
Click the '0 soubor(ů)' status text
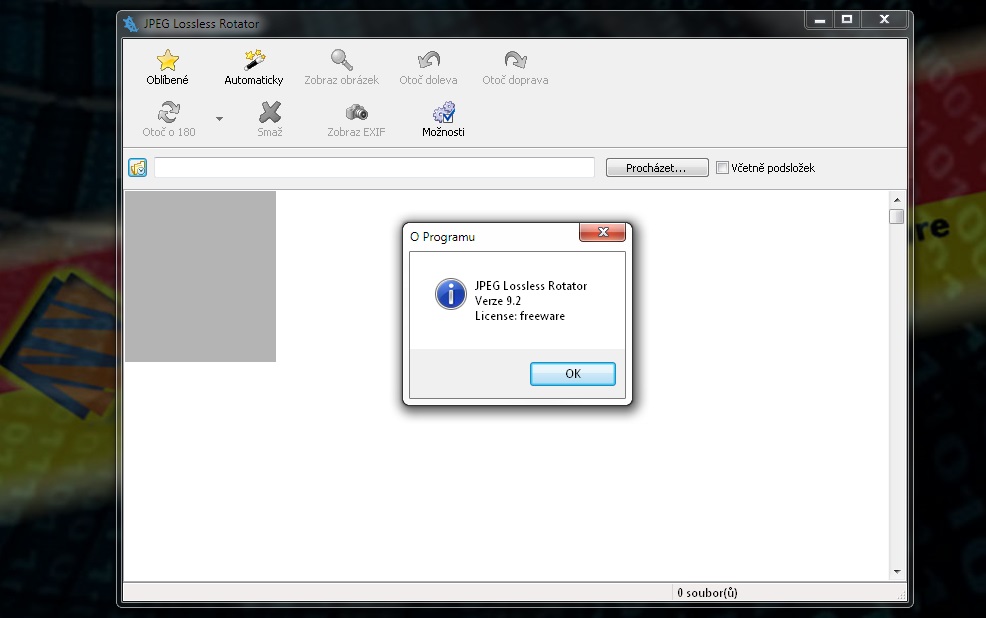(707, 592)
